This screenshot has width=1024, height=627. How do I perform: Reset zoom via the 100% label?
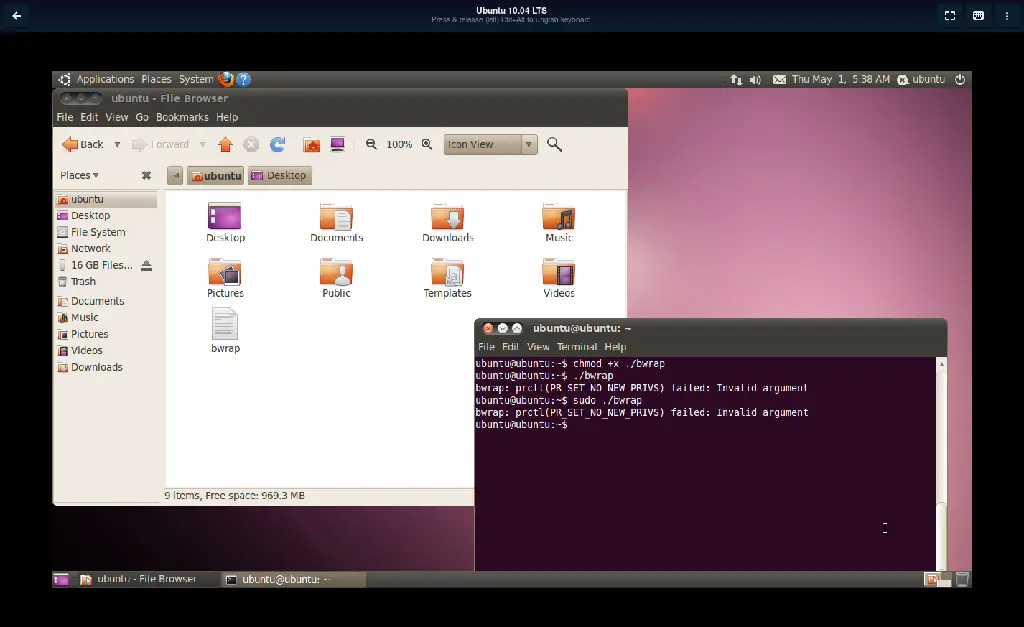pos(399,144)
